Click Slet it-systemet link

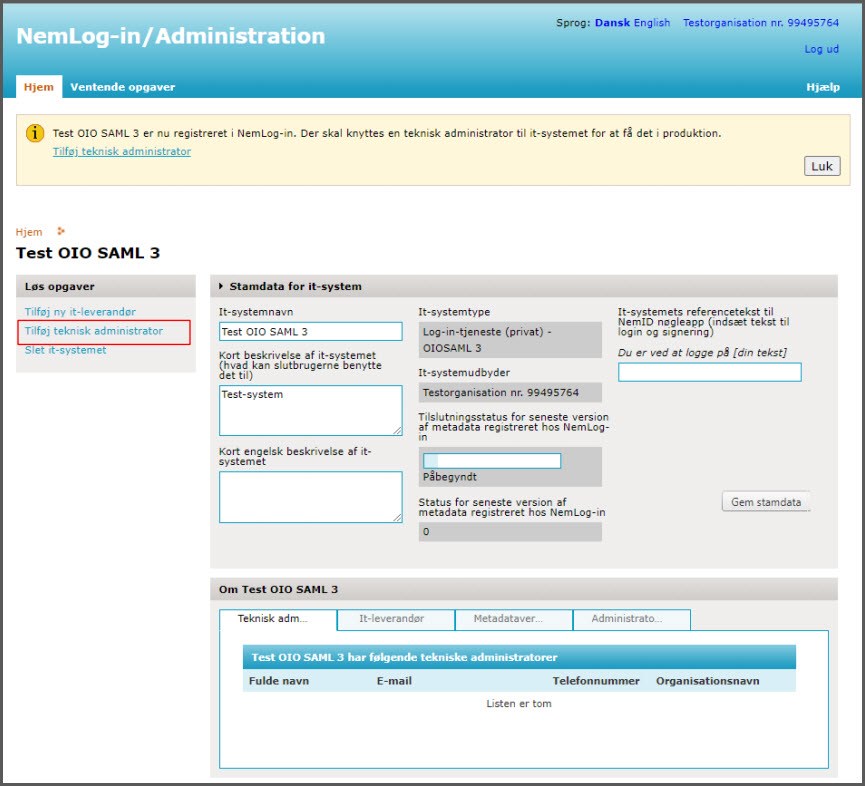coord(65,350)
